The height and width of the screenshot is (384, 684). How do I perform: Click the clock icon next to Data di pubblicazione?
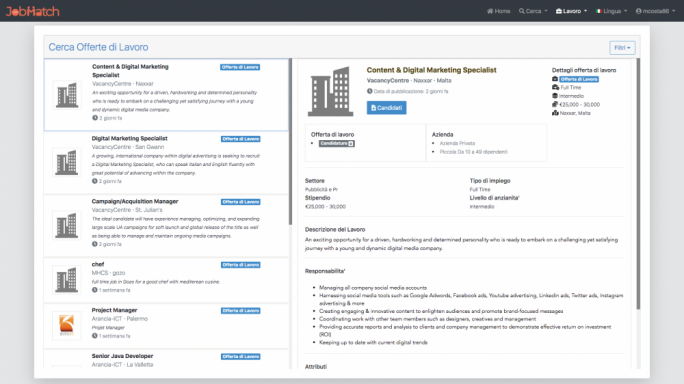tap(369, 91)
